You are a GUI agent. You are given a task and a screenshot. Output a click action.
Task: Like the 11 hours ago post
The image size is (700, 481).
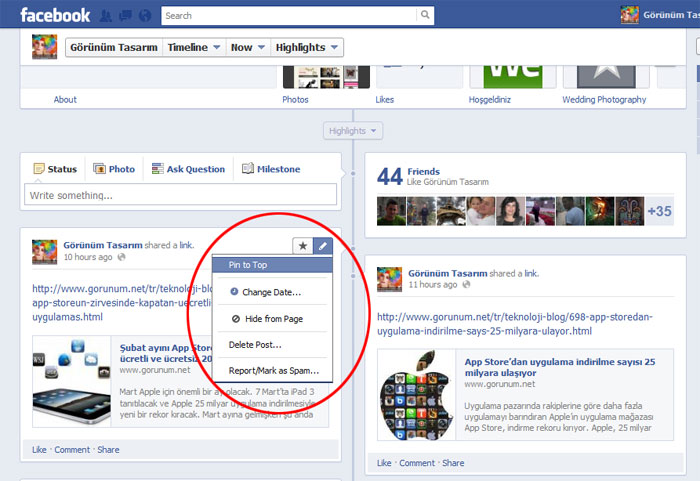click(384, 463)
